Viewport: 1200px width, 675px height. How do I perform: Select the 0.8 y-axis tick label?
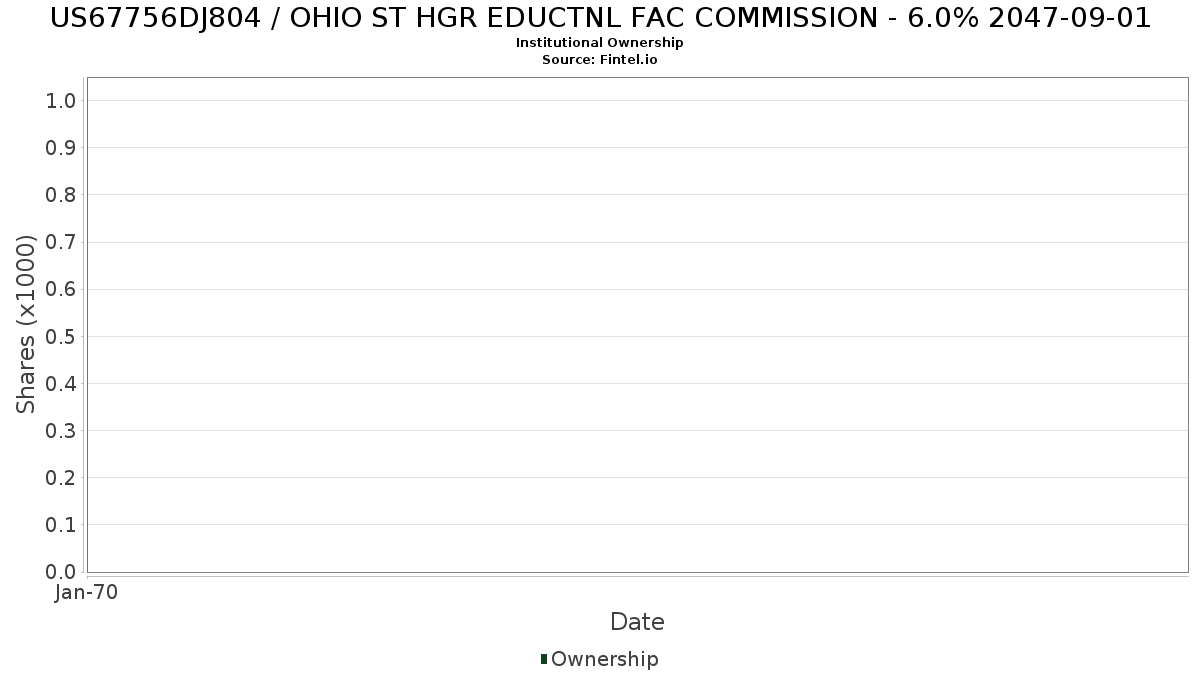[61, 195]
